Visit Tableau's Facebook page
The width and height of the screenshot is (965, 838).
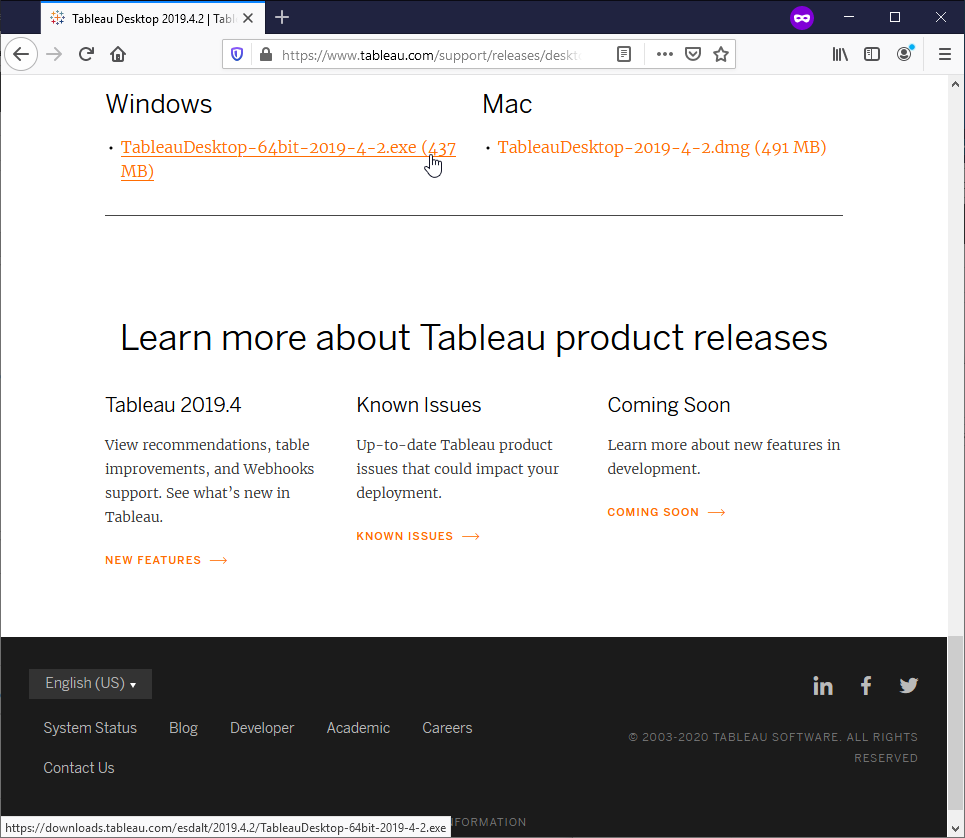866,685
